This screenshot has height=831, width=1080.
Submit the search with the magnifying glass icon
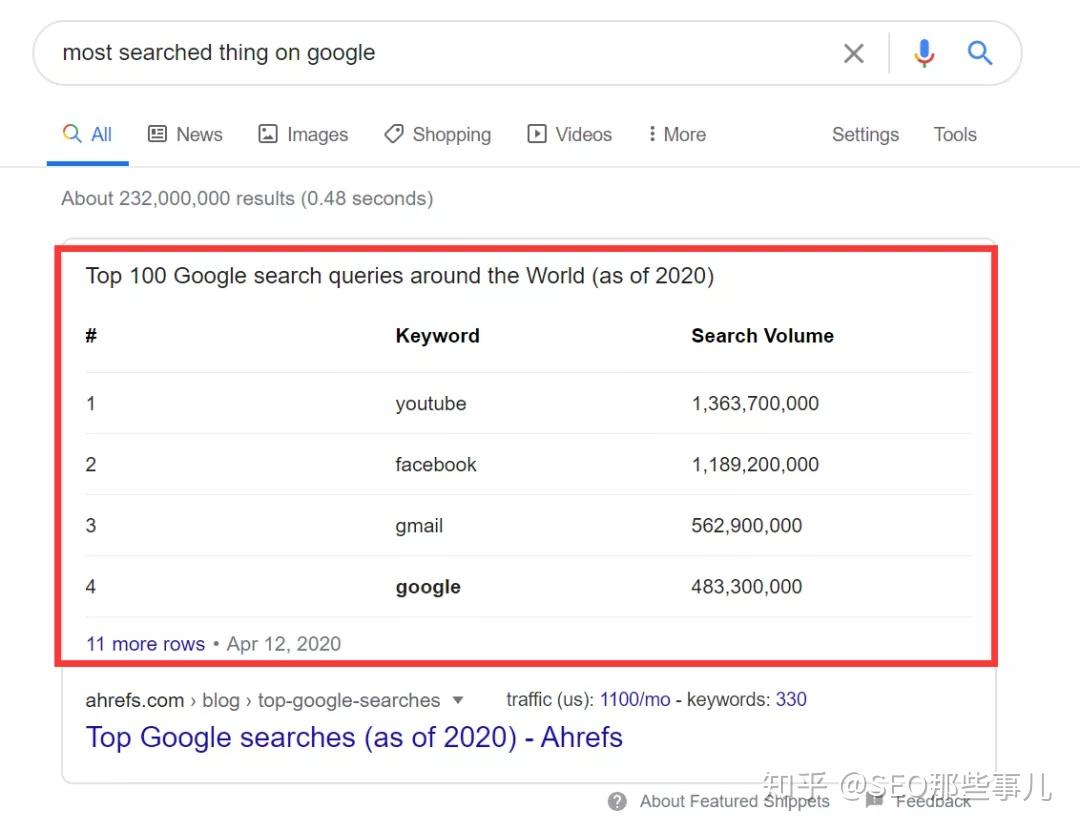pyautogui.click(x=979, y=52)
